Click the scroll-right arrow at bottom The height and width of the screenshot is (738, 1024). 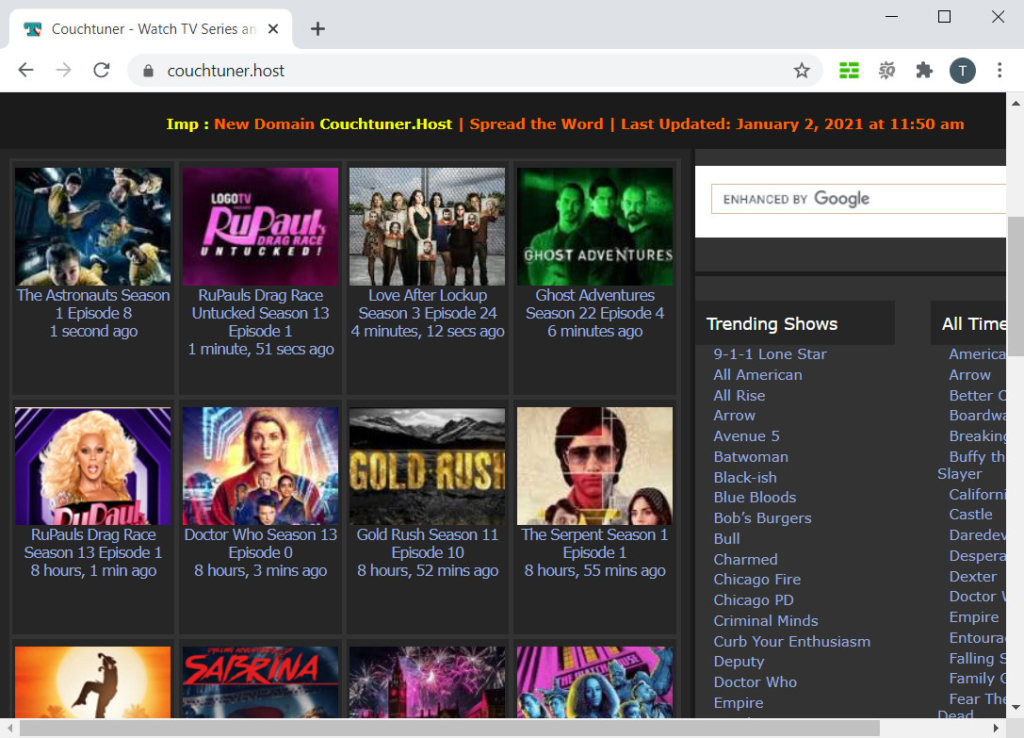tap(995, 728)
